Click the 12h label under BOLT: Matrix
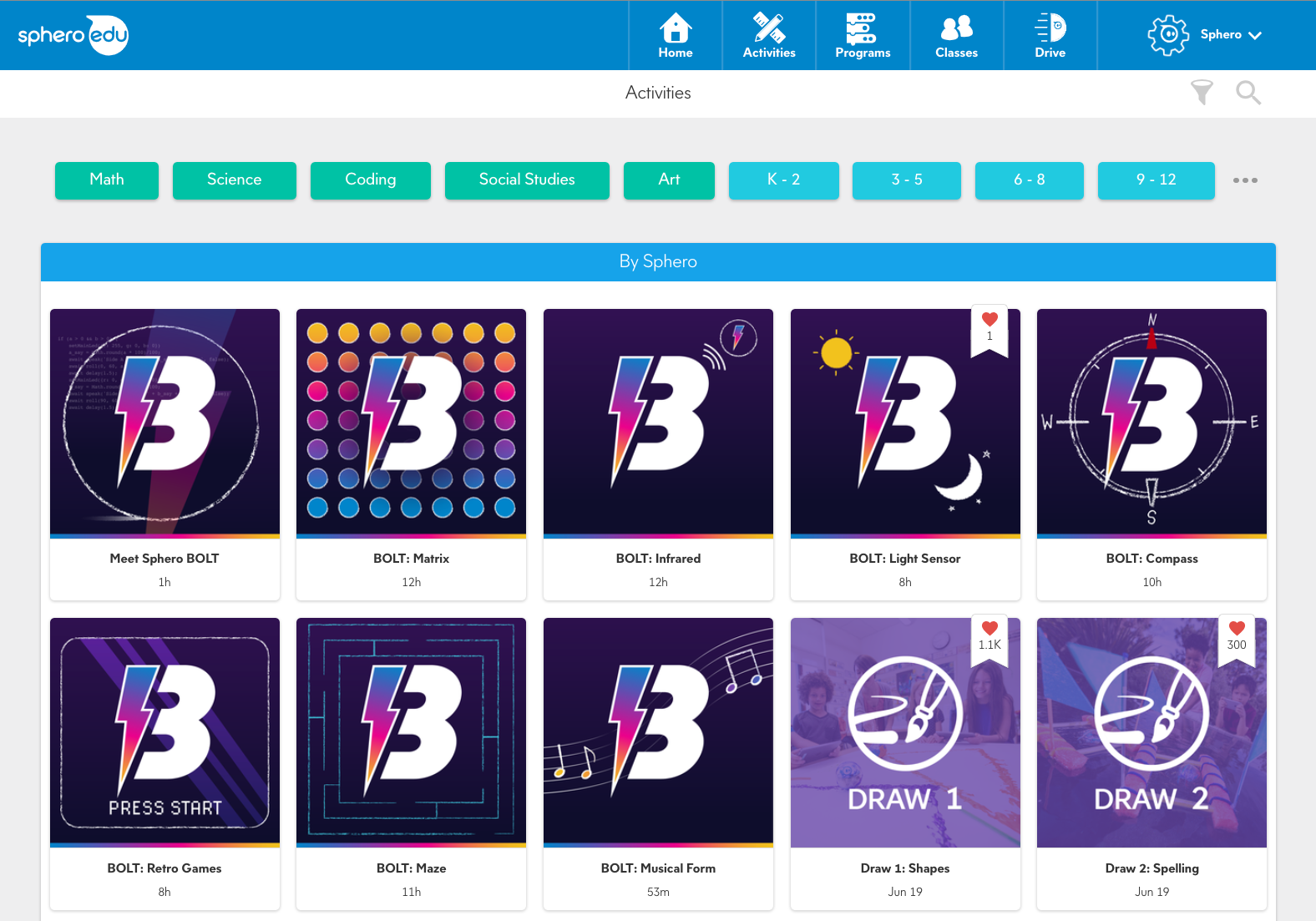This screenshot has width=1316, height=921. pyautogui.click(x=411, y=582)
